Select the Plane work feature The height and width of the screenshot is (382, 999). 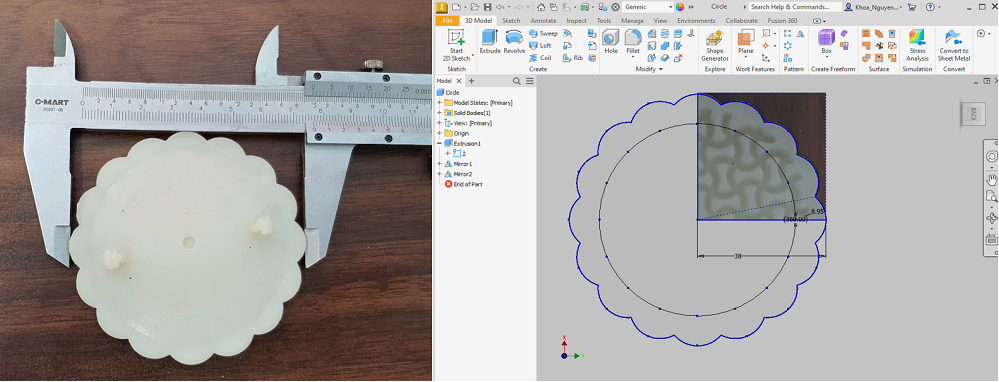[745, 42]
